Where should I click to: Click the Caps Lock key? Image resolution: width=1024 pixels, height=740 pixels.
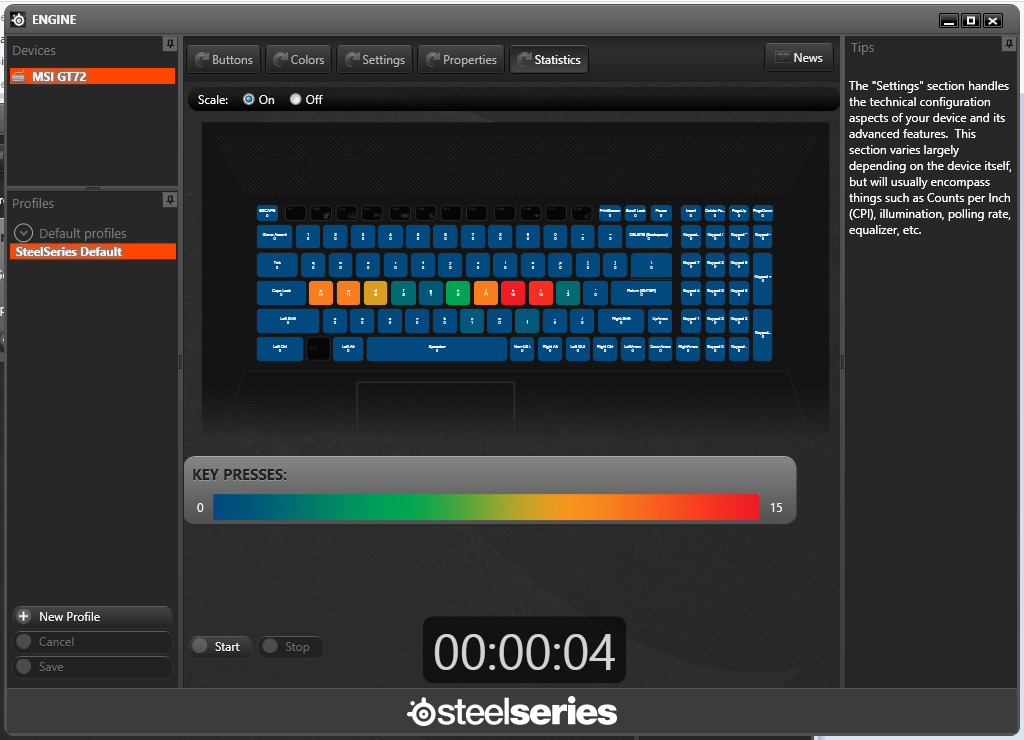click(281, 293)
